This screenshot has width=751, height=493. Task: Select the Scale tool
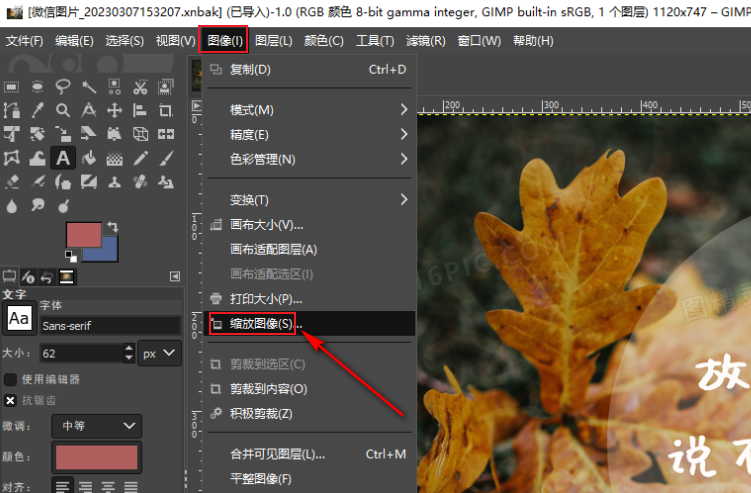pos(63,134)
